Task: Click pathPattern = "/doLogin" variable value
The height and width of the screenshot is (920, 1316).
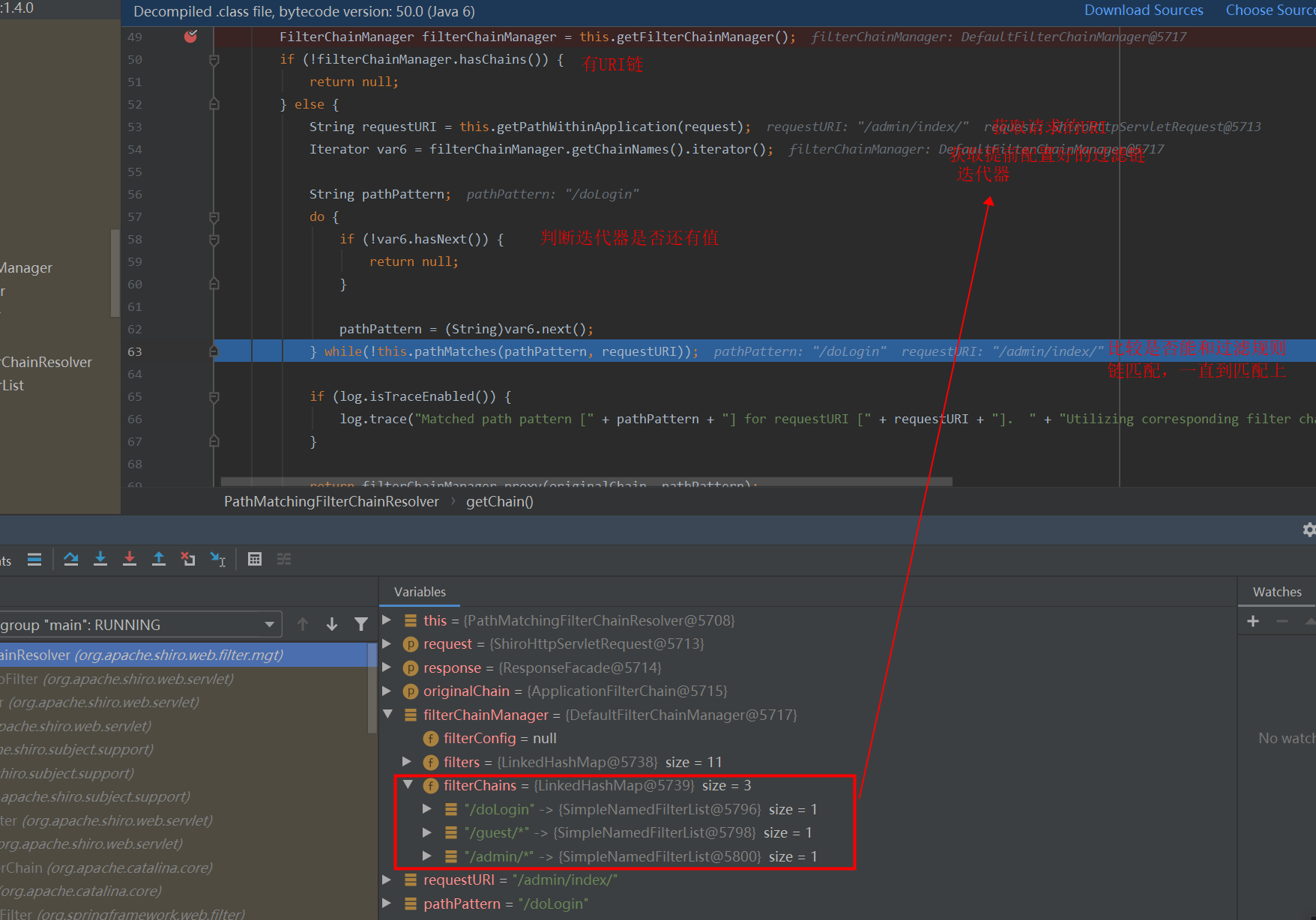Action: click(553, 904)
